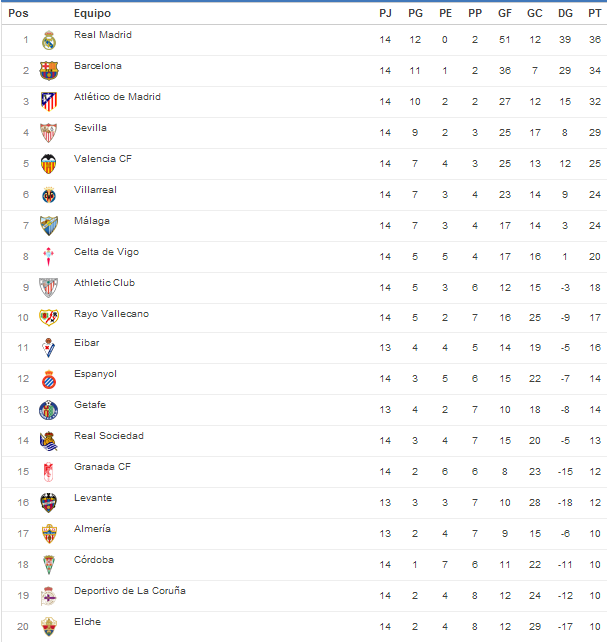Click the Barcelona club crest
The image size is (607, 642).
pyautogui.click(x=49, y=70)
